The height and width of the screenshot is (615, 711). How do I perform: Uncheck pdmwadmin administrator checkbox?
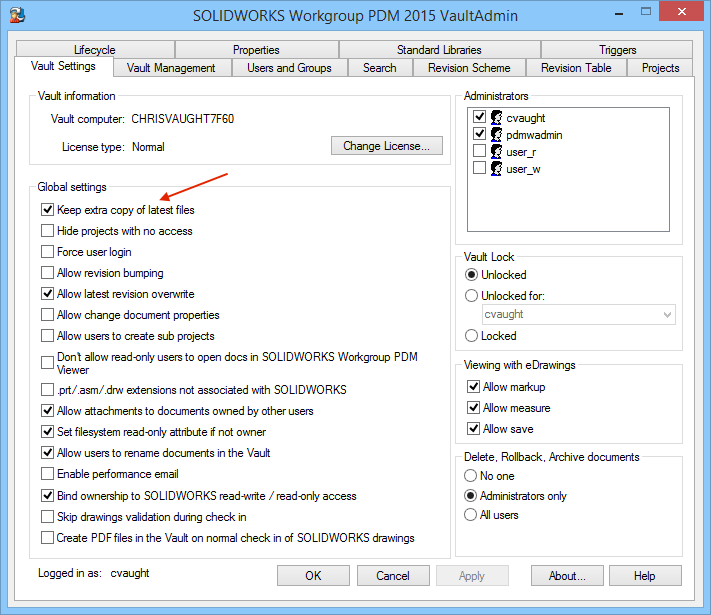[x=479, y=134]
